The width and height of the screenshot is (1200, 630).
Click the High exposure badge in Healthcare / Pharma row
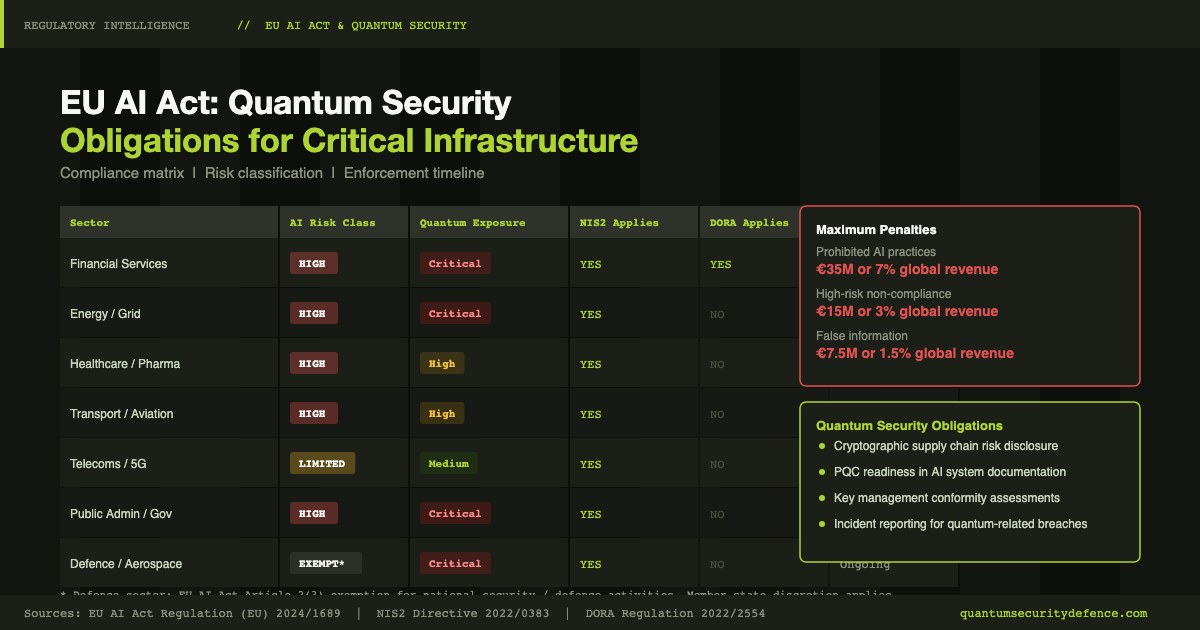441,364
